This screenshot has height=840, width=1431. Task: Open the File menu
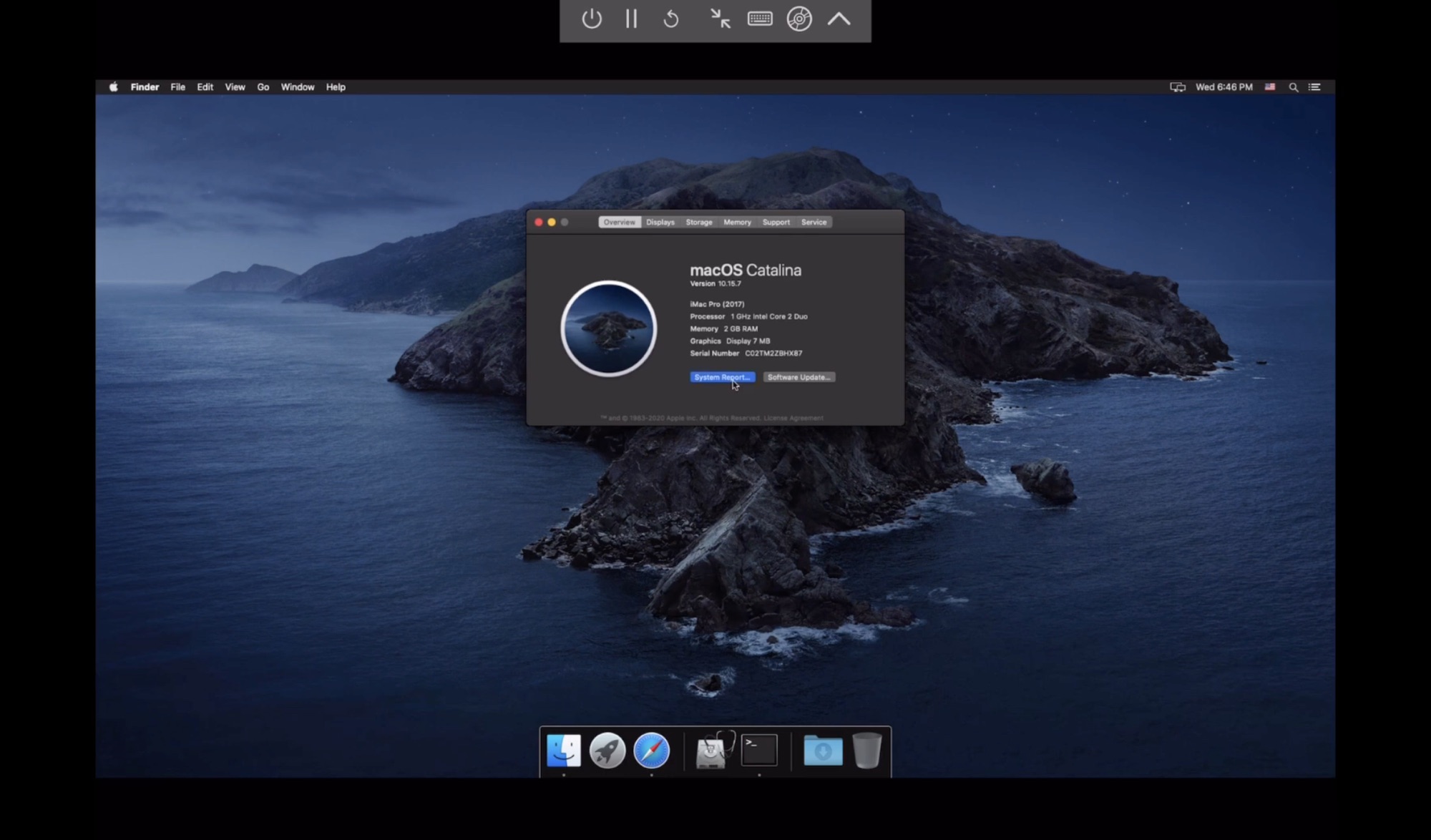point(177,87)
